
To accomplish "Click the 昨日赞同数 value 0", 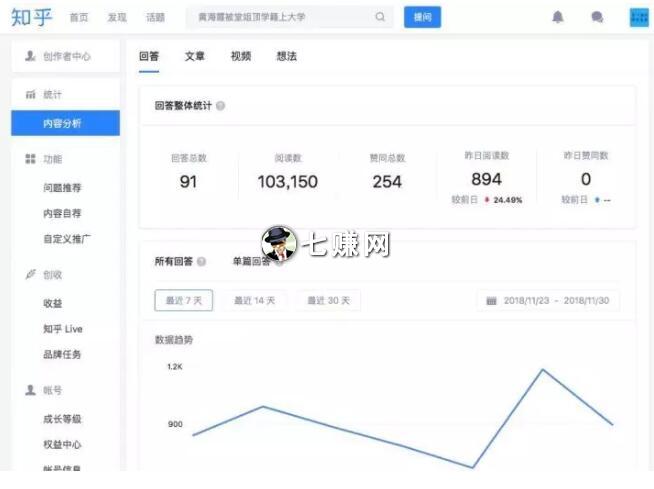I will (586, 179).
